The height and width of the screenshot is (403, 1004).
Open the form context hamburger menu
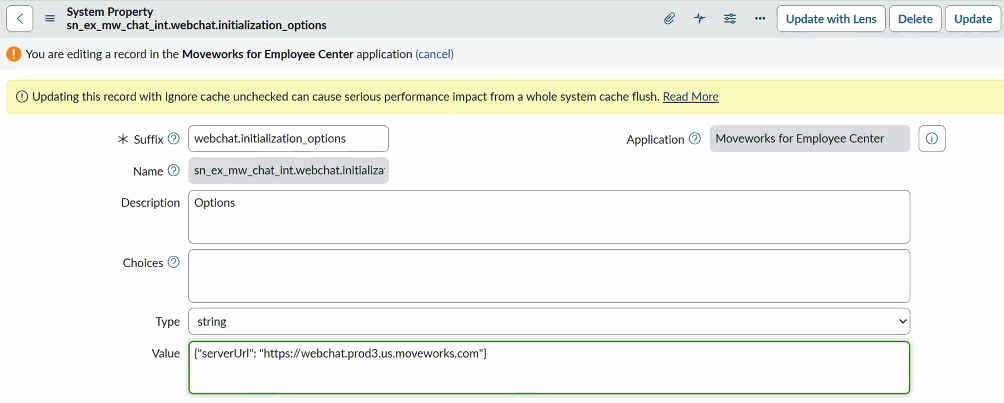tap(50, 19)
